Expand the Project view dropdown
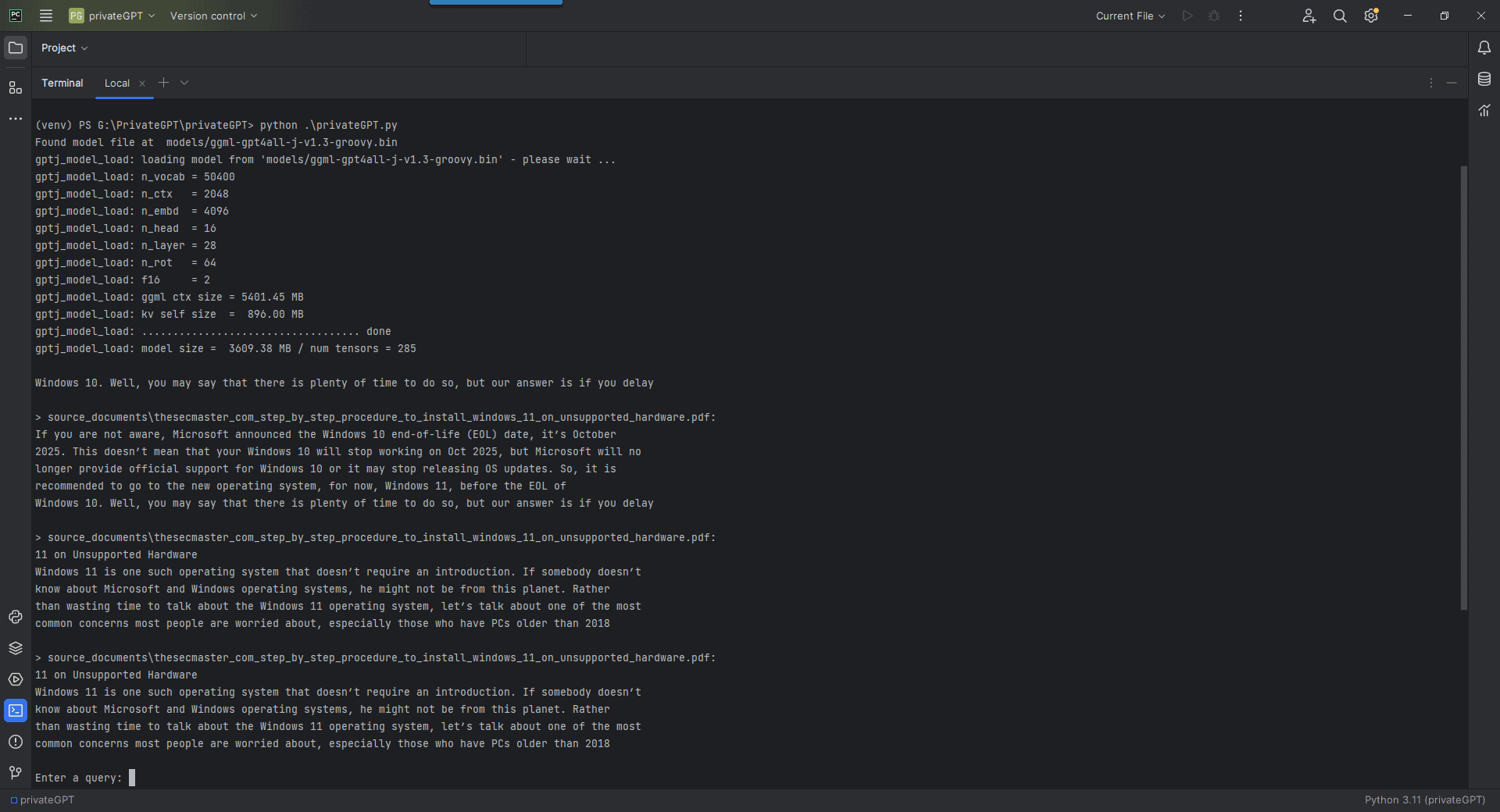Image resolution: width=1500 pixels, height=812 pixels. coord(64,48)
